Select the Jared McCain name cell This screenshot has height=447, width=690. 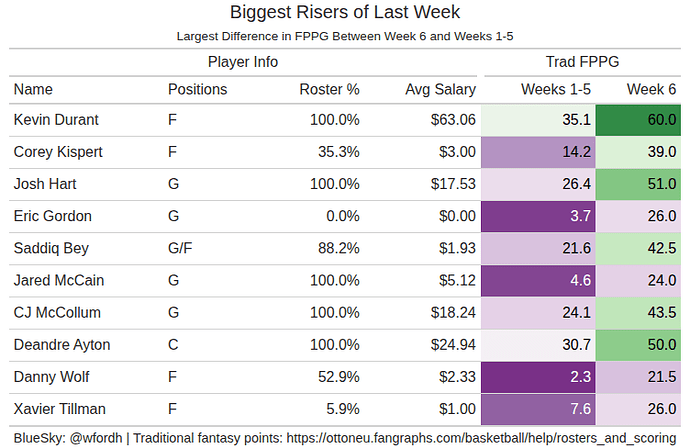(59, 281)
